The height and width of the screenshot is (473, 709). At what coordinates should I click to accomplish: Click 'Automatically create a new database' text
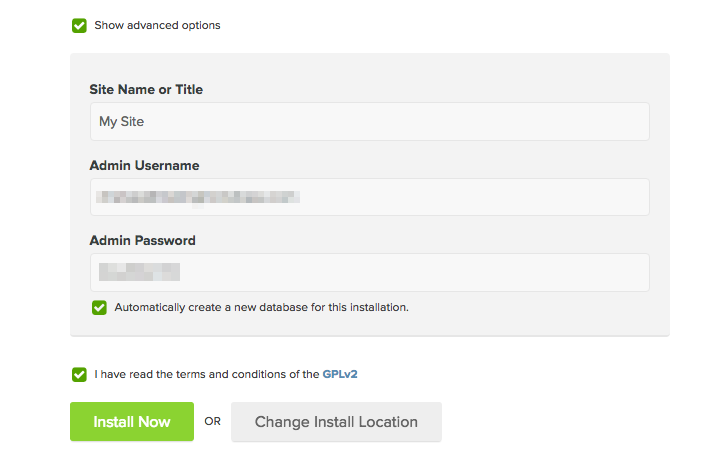[x=261, y=307]
